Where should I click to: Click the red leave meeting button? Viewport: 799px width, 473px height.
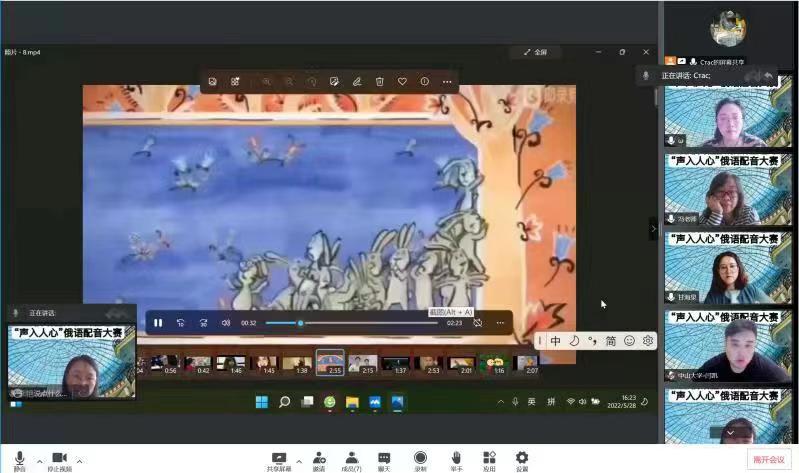pyautogui.click(x=769, y=460)
